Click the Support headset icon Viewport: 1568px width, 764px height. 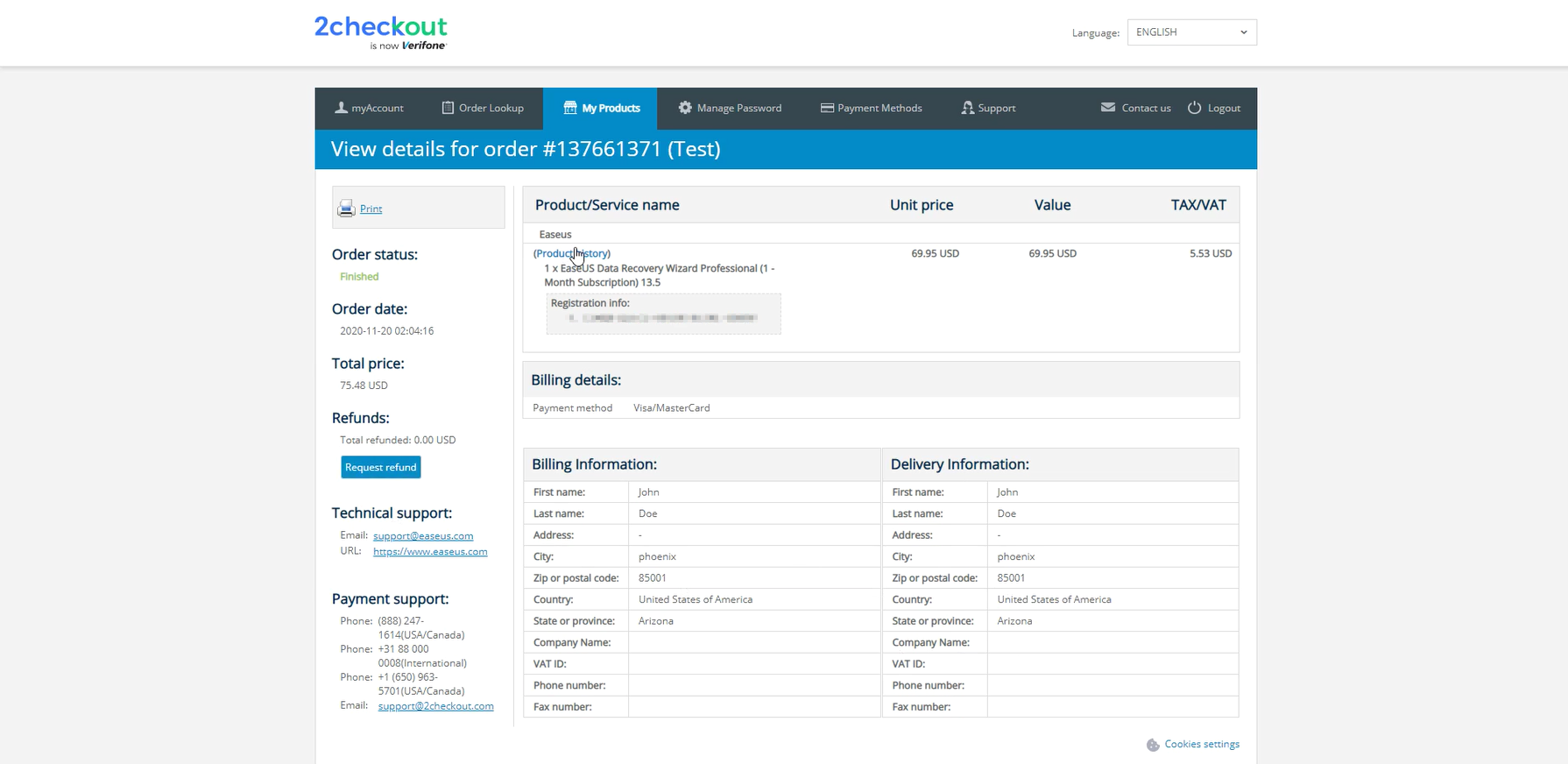click(x=967, y=108)
